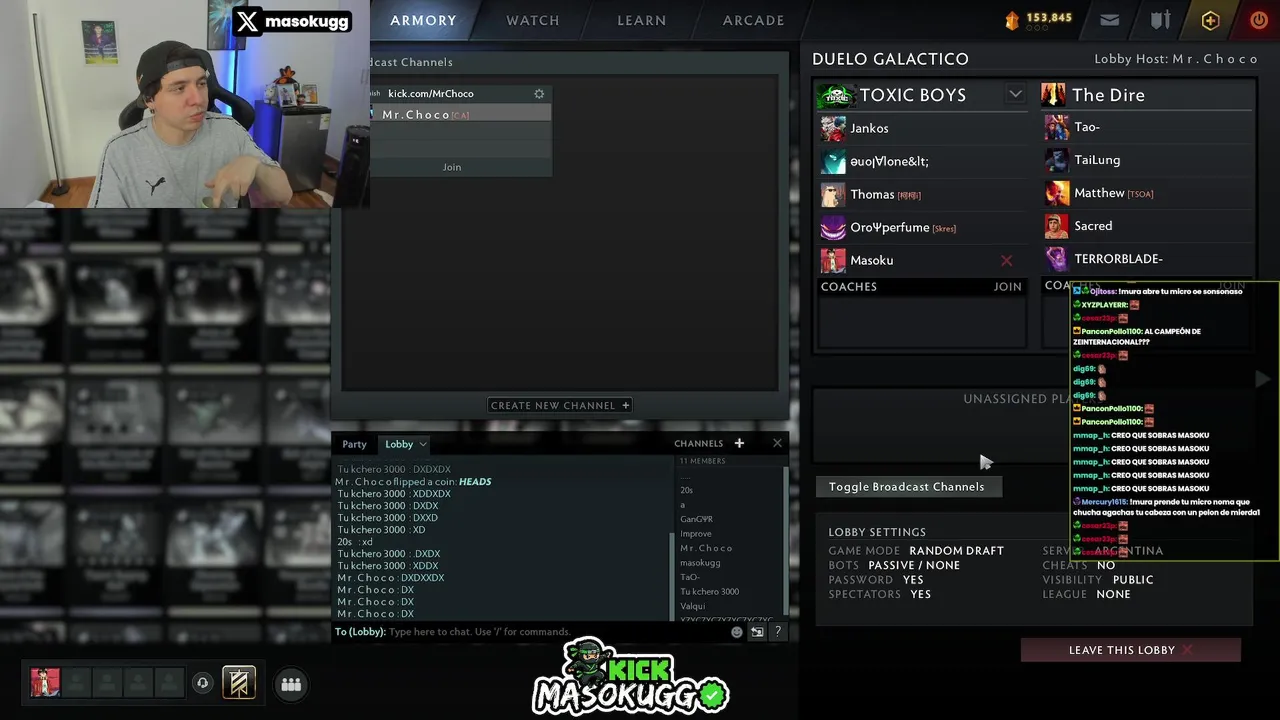Open the party finder group icon
The image size is (1280, 720).
pos(291,684)
